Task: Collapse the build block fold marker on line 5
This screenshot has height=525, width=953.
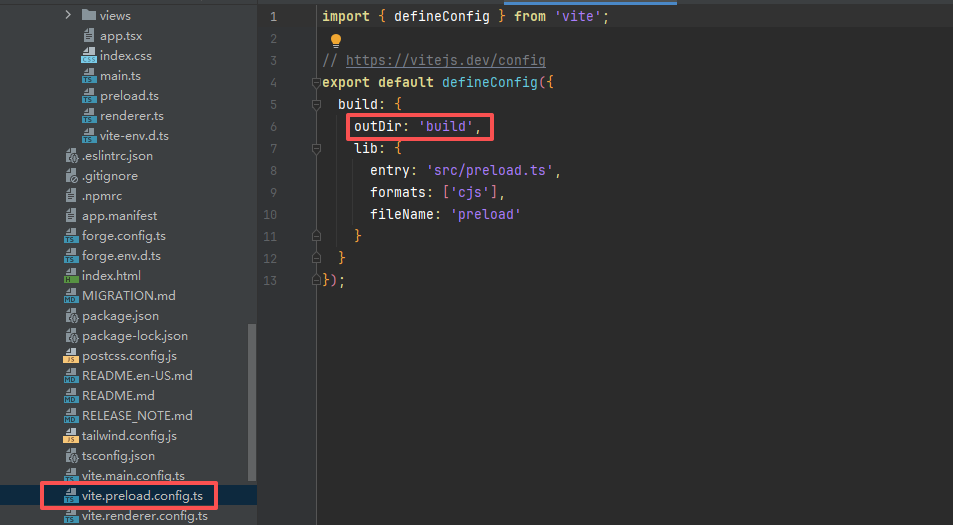Action: pyautogui.click(x=316, y=105)
